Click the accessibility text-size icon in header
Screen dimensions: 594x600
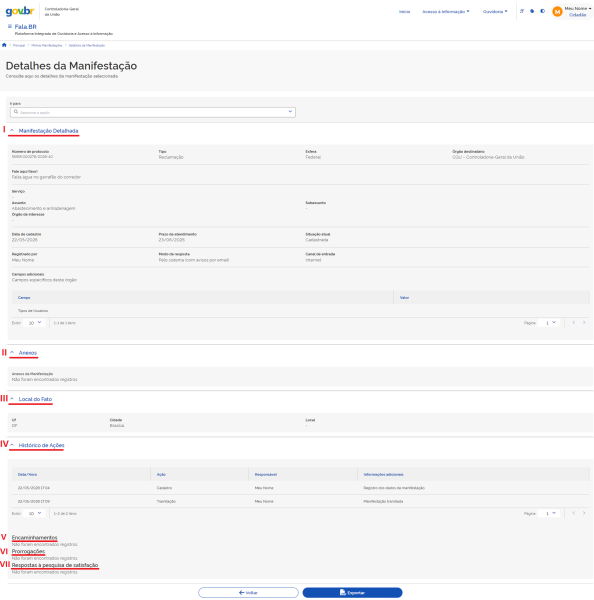(x=522, y=11)
